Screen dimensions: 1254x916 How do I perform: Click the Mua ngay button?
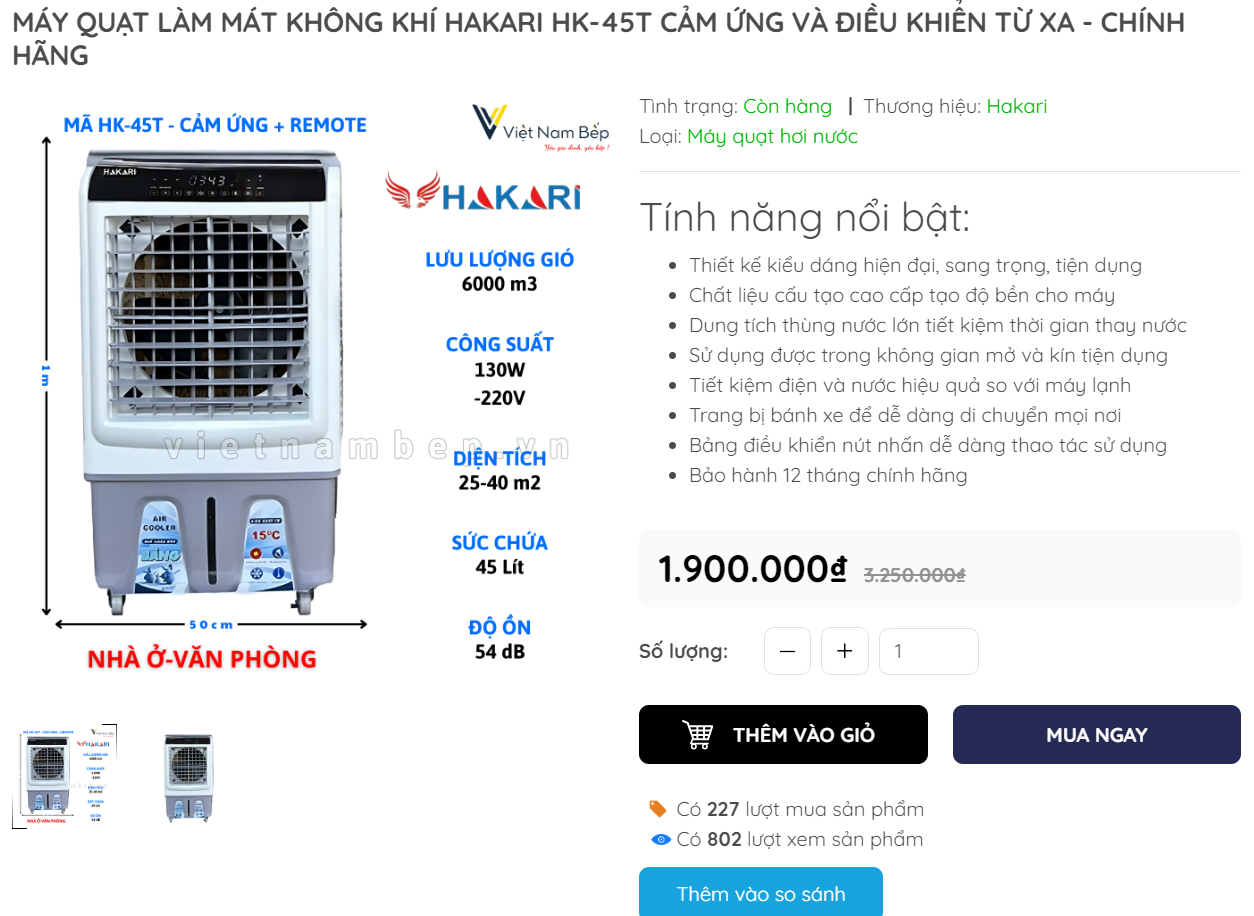point(1096,735)
